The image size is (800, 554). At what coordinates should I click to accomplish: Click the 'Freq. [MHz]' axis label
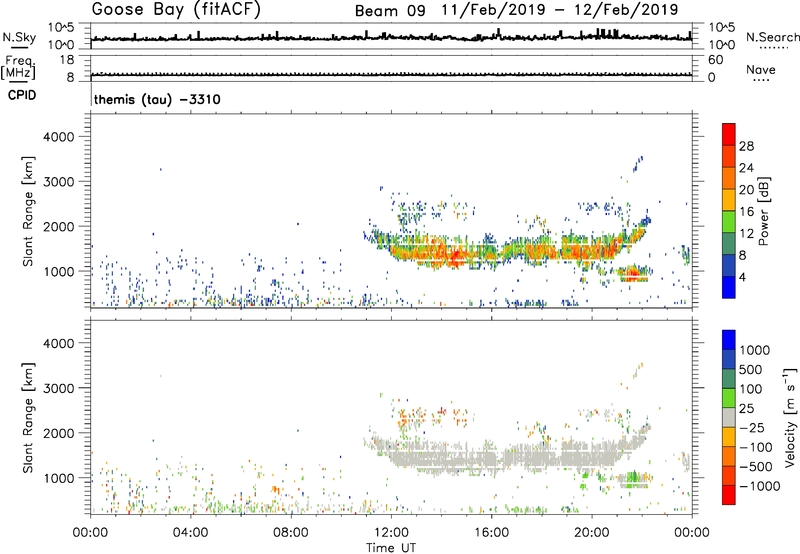coord(19,67)
